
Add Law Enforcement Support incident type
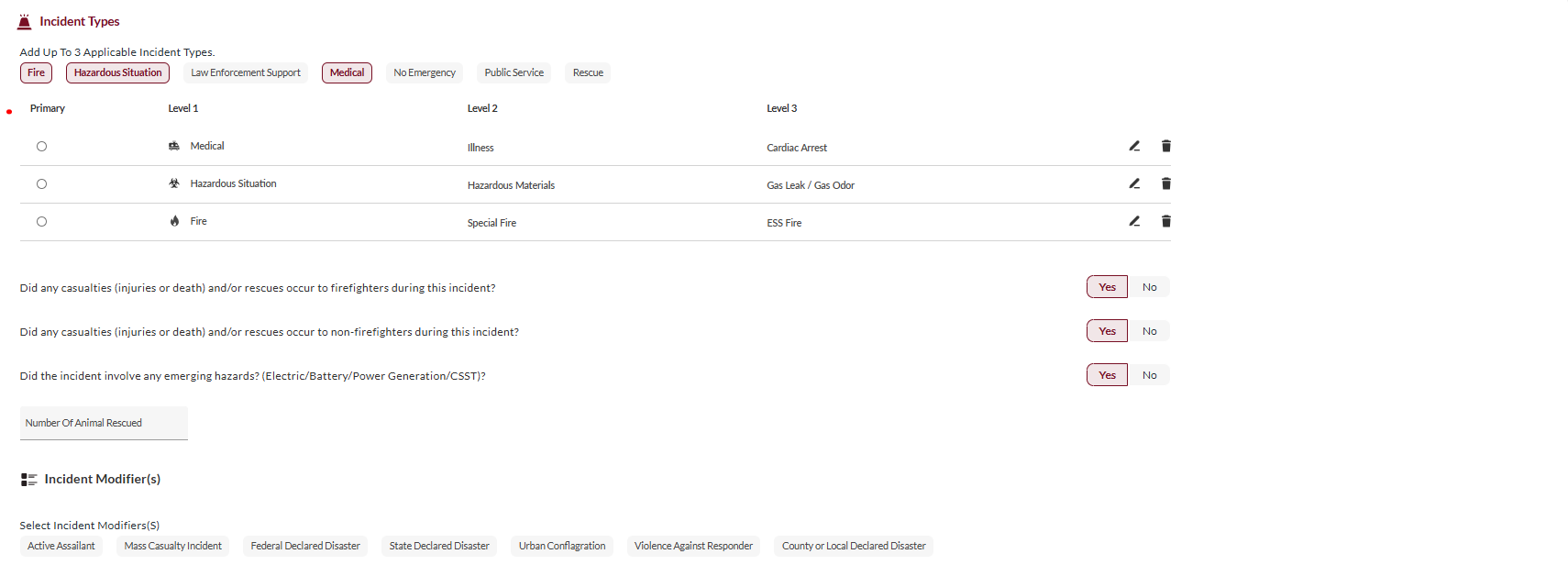pos(246,72)
